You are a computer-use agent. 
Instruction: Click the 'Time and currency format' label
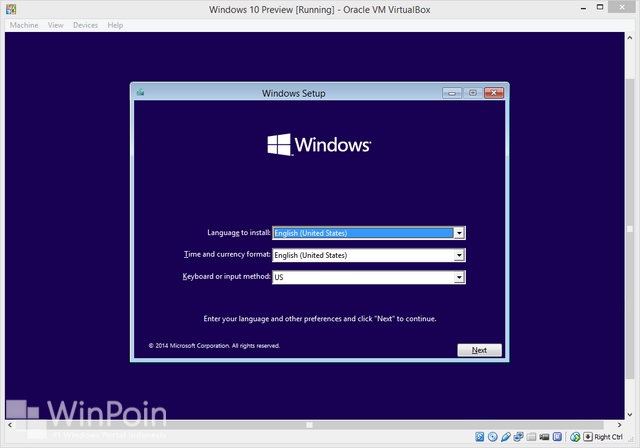click(227, 254)
